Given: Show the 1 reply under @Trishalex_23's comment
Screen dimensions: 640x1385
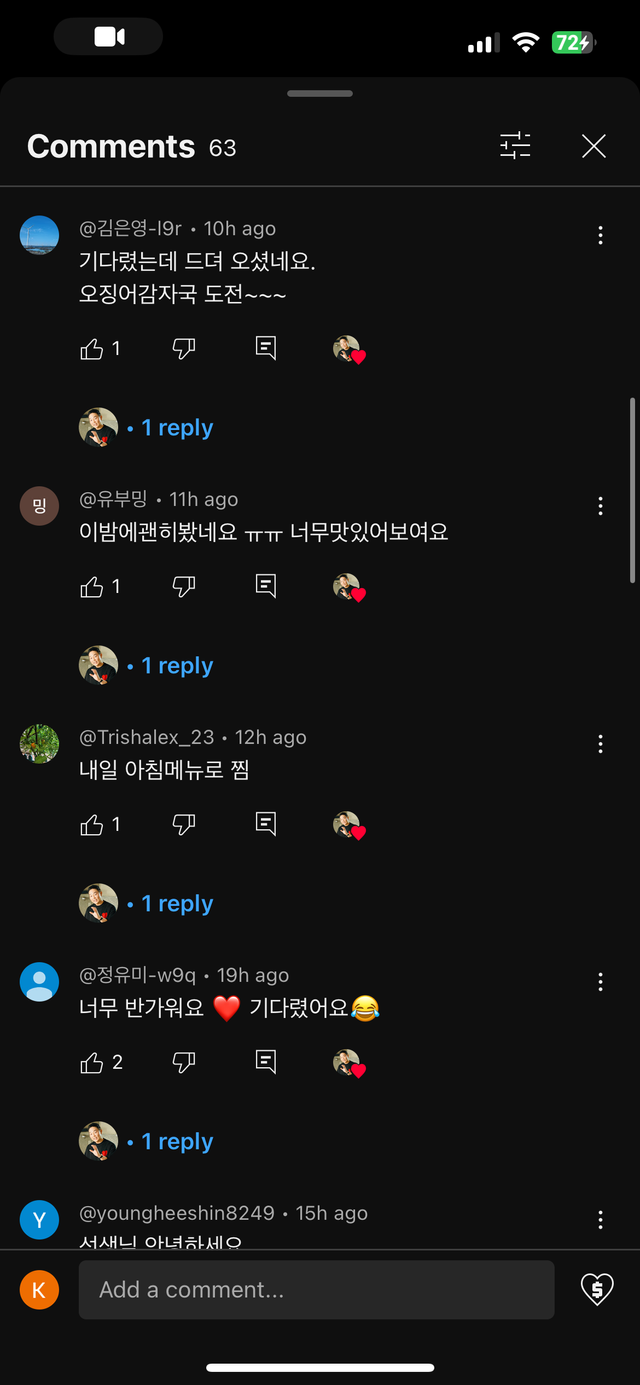Looking at the screenshot, I should coord(176,904).
